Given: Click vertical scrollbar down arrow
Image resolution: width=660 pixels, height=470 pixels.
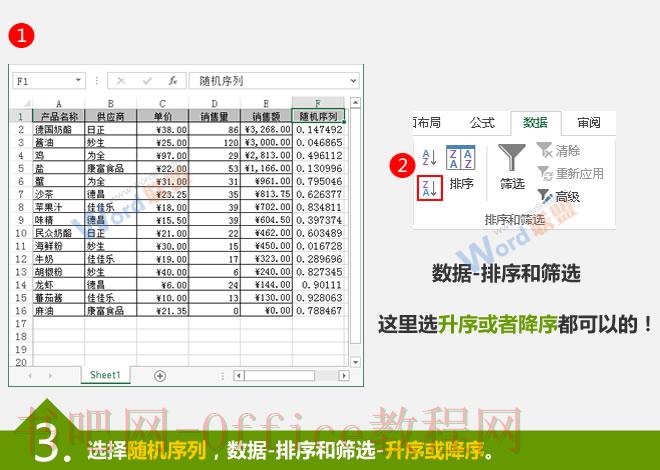Looking at the screenshot, I should tap(355, 362).
